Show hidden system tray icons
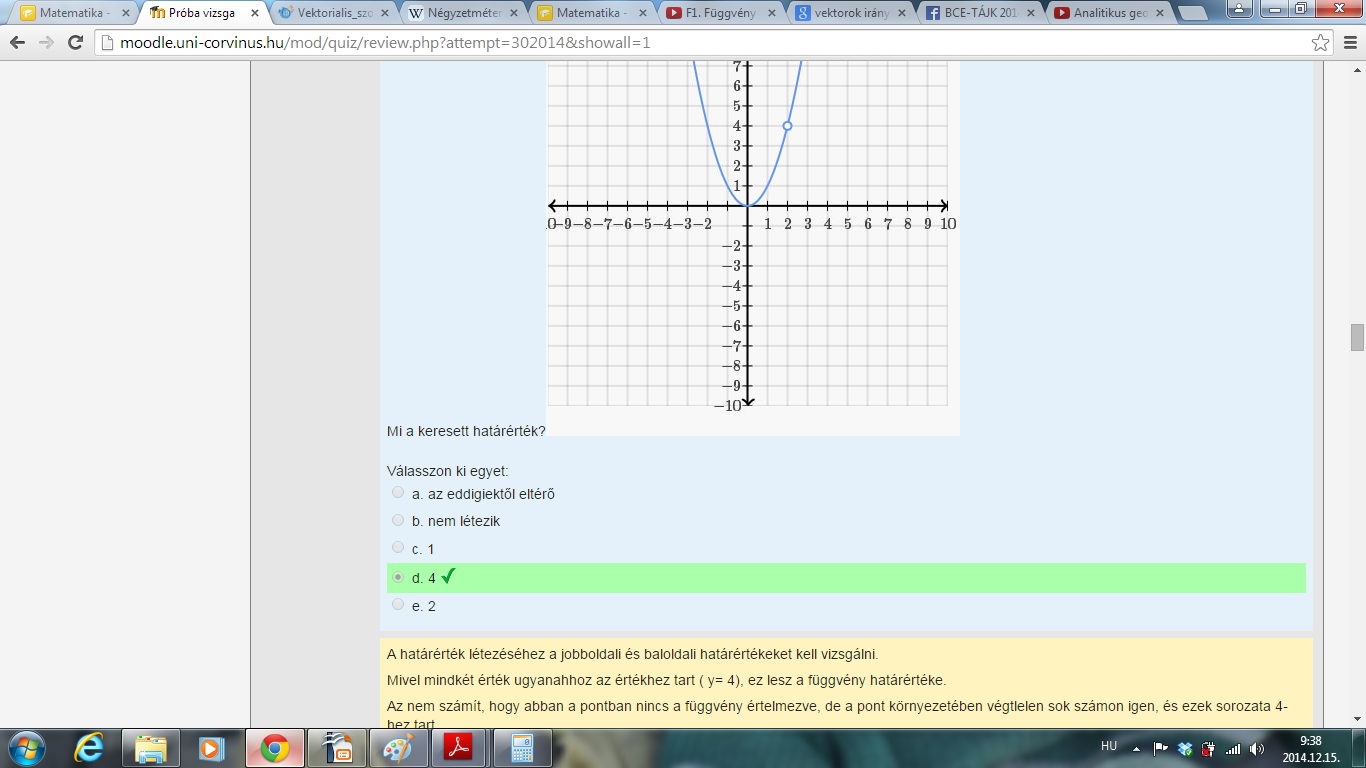 (1136, 747)
